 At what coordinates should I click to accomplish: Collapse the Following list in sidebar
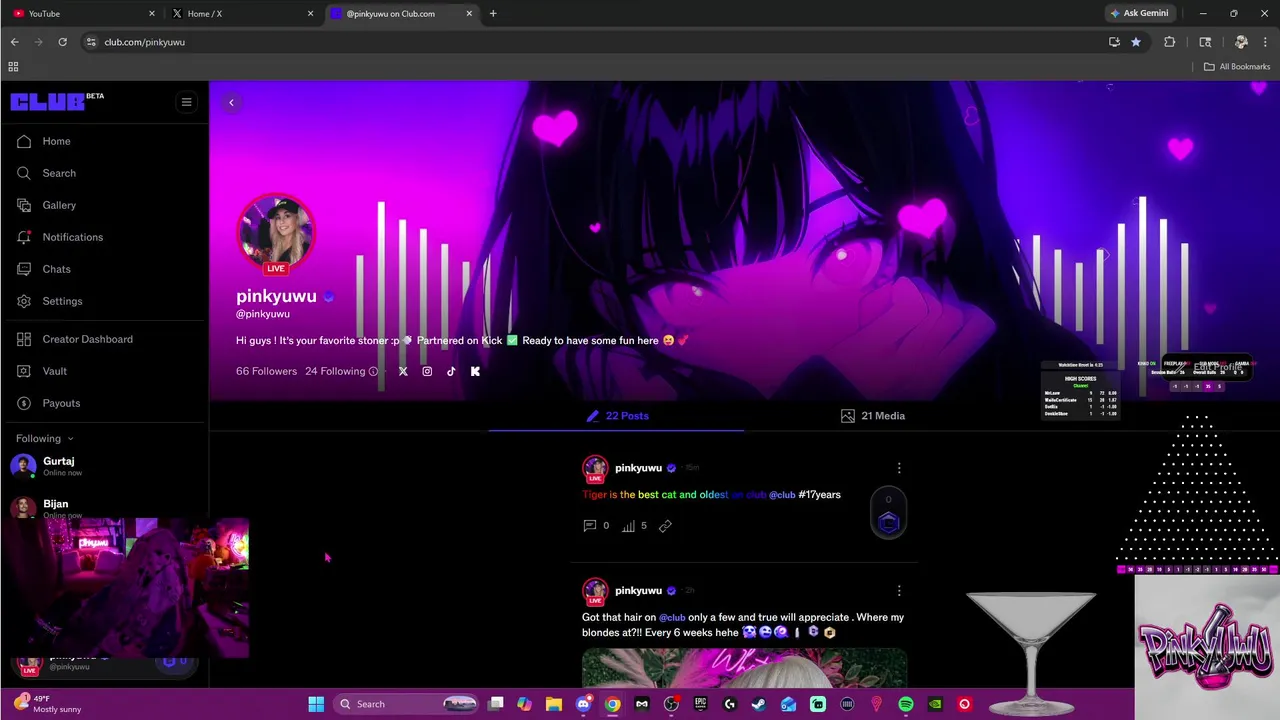[x=44, y=438]
